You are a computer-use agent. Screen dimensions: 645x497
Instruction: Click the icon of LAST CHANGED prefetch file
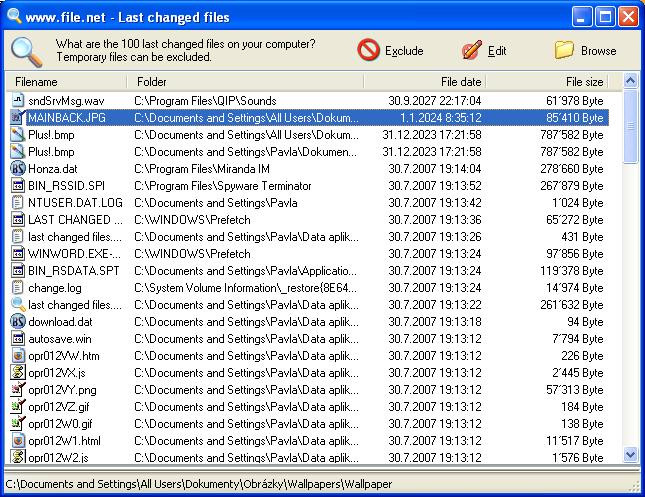[18, 220]
